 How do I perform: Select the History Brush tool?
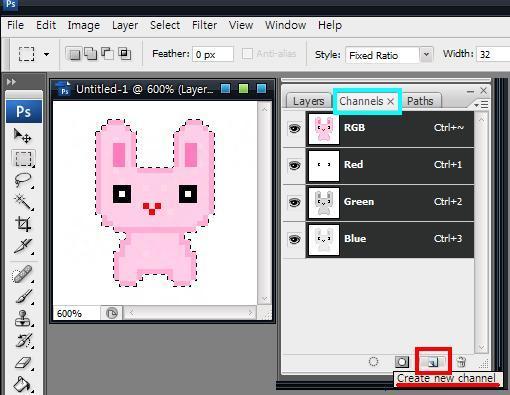(x=23, y=341)
